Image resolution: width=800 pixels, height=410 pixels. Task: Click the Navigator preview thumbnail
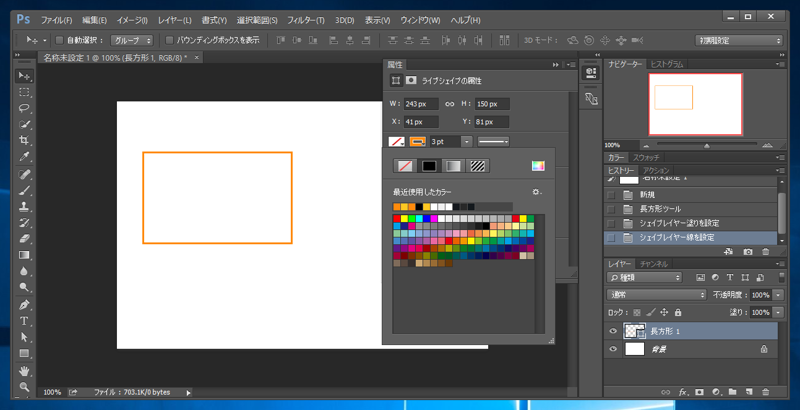(695, 104)
